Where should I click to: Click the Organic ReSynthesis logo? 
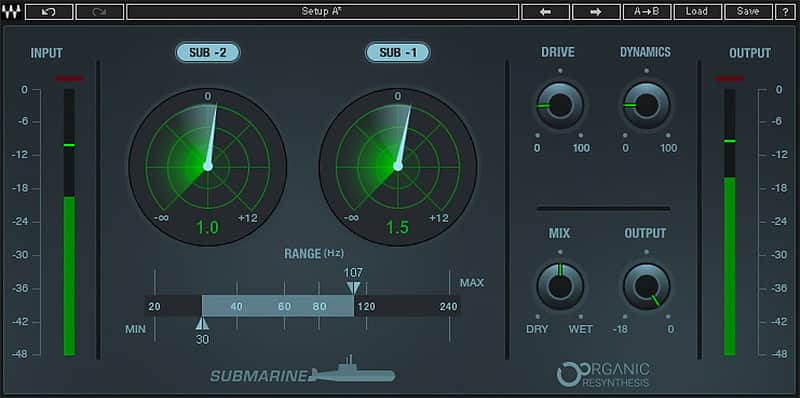click(x=603, y=375)
